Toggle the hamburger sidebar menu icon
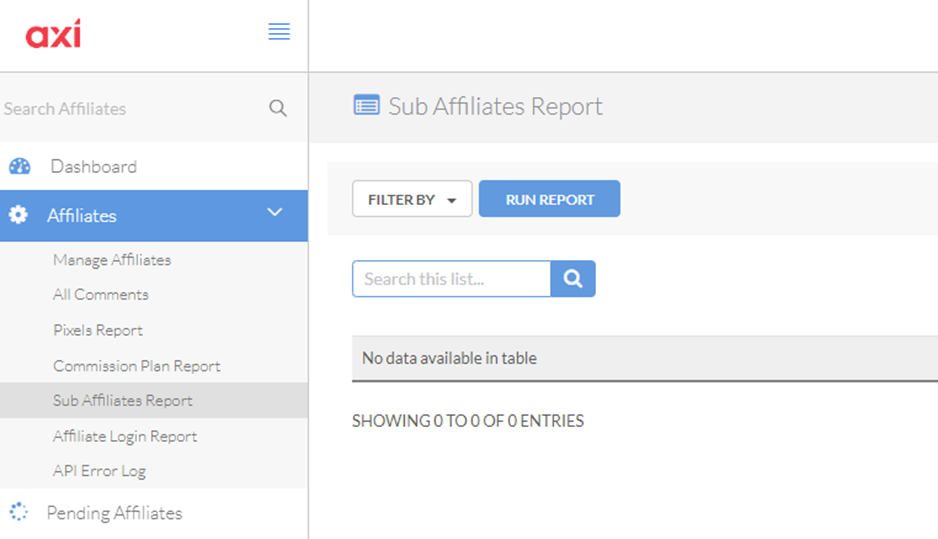Screen dimensions: 938x539 (x=279, y=31)
